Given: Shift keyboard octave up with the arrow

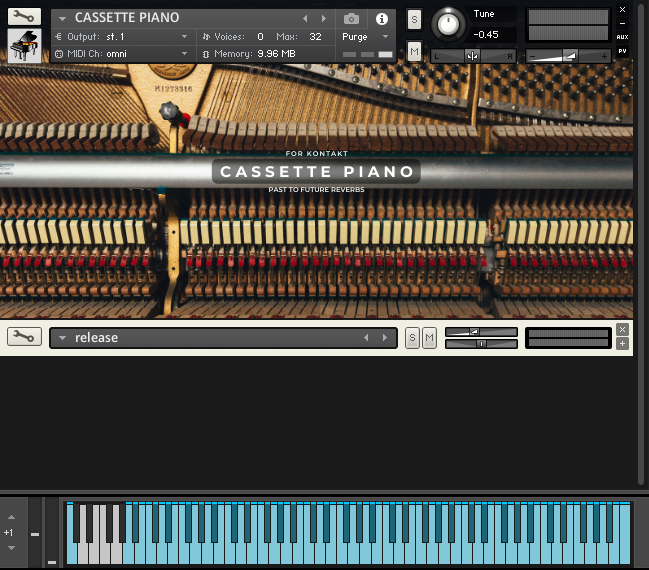Looking at the screenshot, I should pos(12,517).
